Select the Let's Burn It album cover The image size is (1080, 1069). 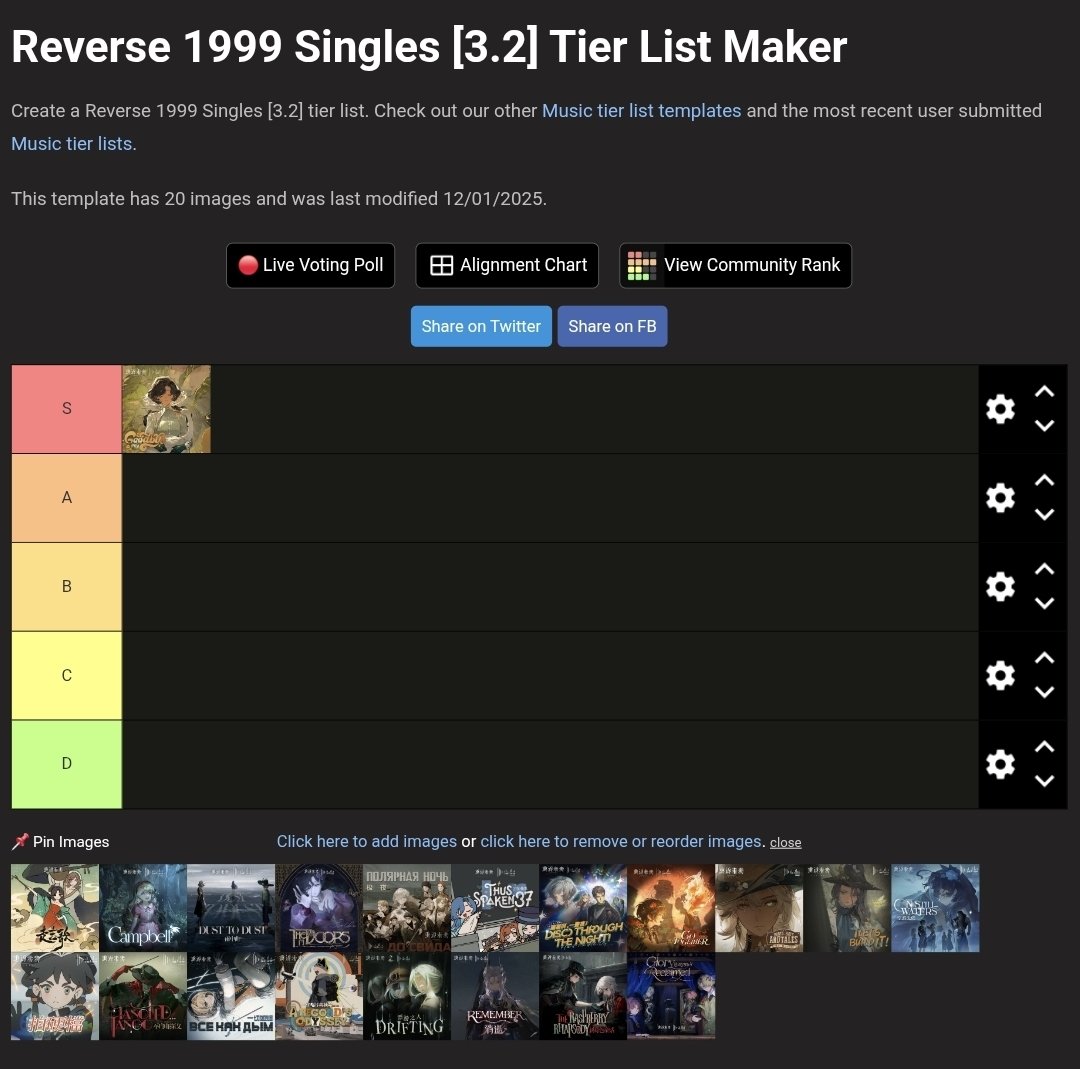tap(847, 908)
